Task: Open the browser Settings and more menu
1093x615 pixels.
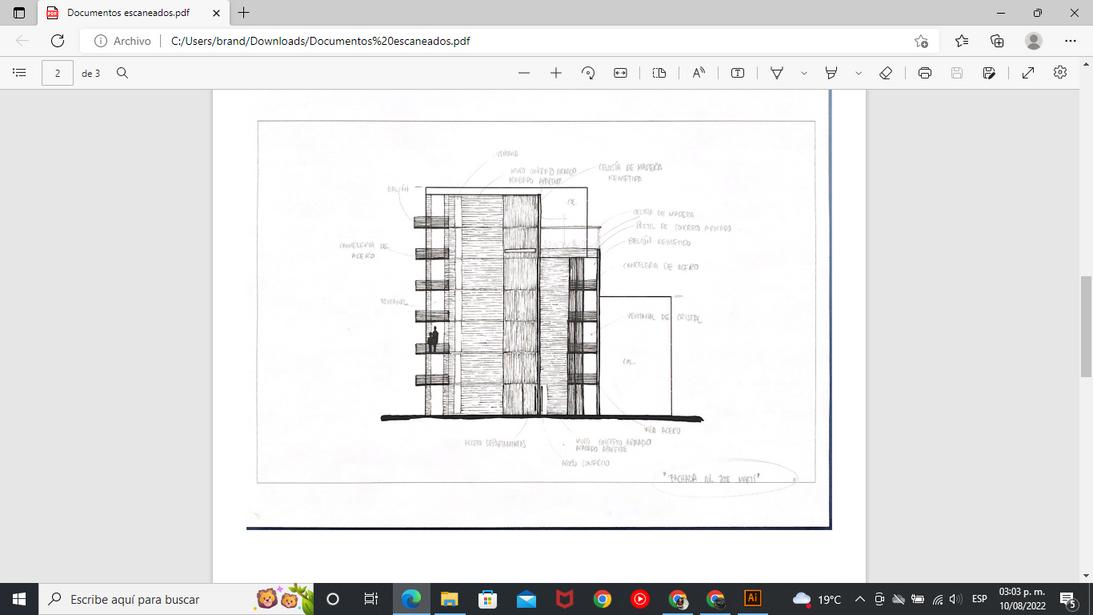Action: pos(1070,41)
